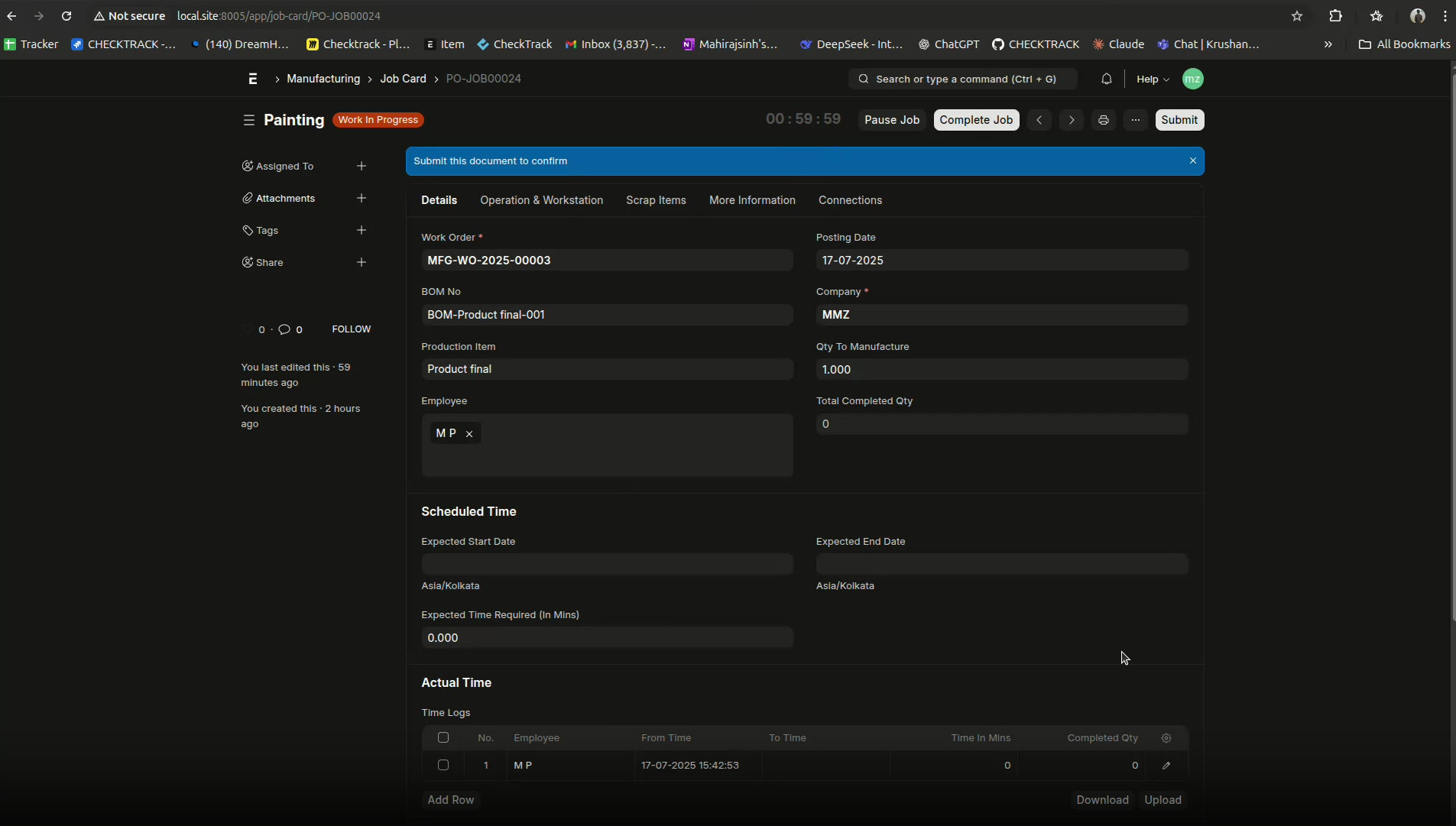
Task: Go to previous document arrow
Action: point(1039,120)
